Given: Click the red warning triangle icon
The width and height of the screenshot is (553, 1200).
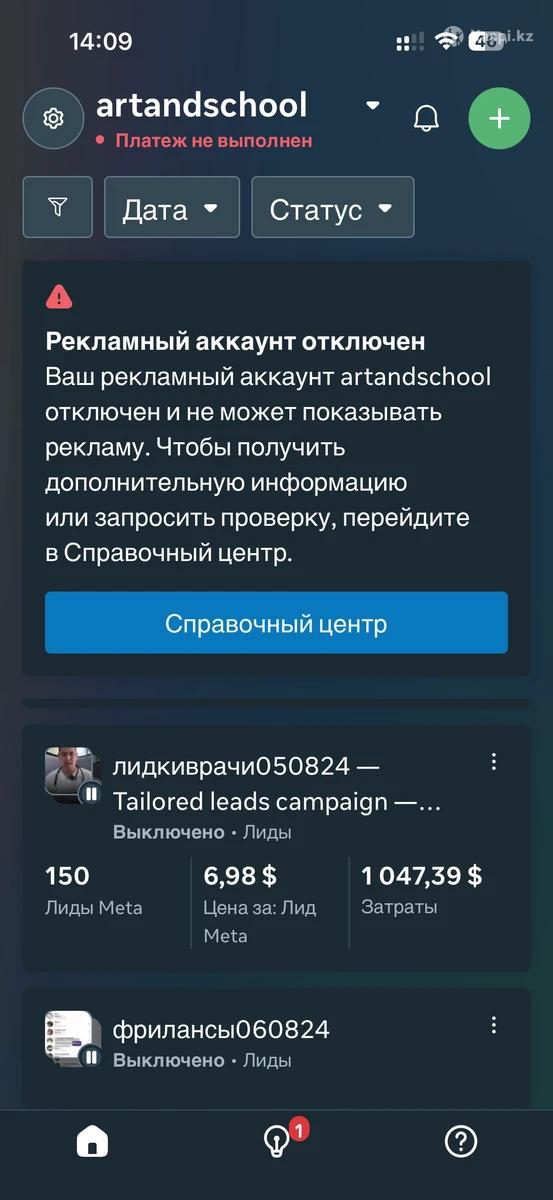Looking at the screenshot, I should [59, 296].
